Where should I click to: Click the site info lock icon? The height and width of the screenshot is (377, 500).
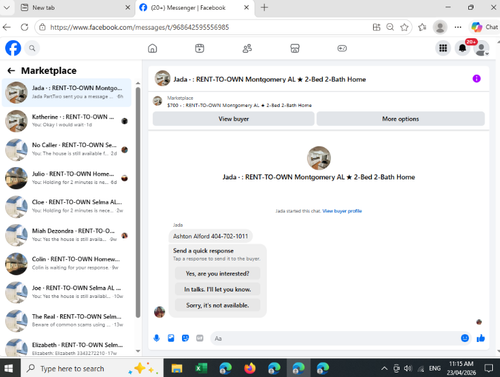coord(42,27)
